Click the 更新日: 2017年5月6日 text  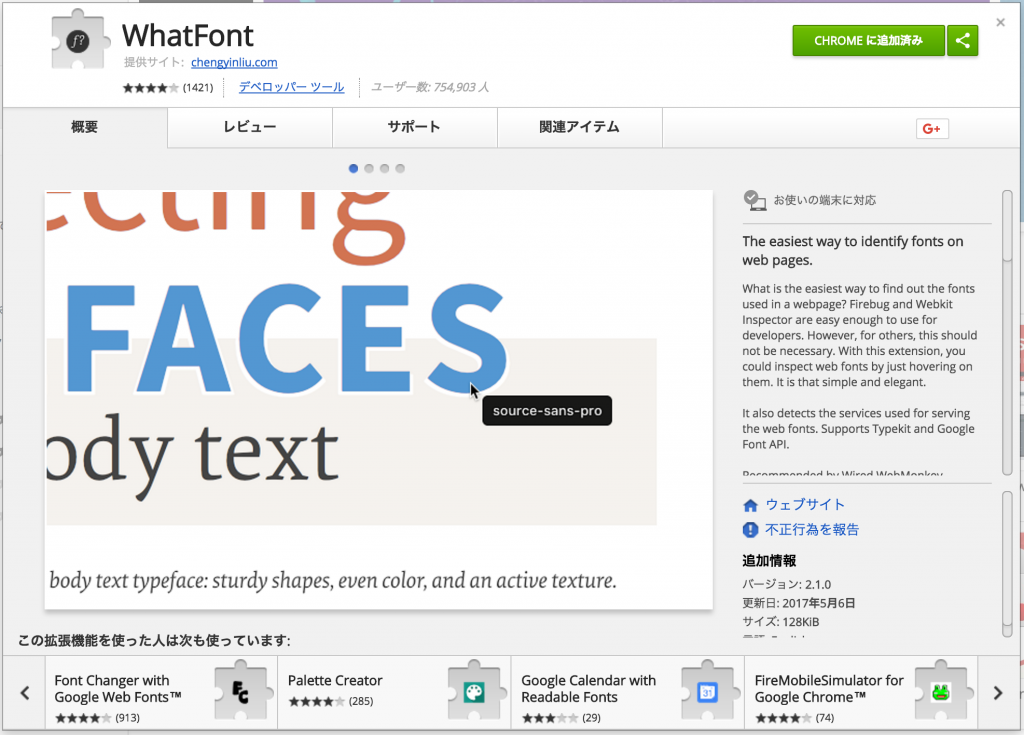[x=799, y=603]
